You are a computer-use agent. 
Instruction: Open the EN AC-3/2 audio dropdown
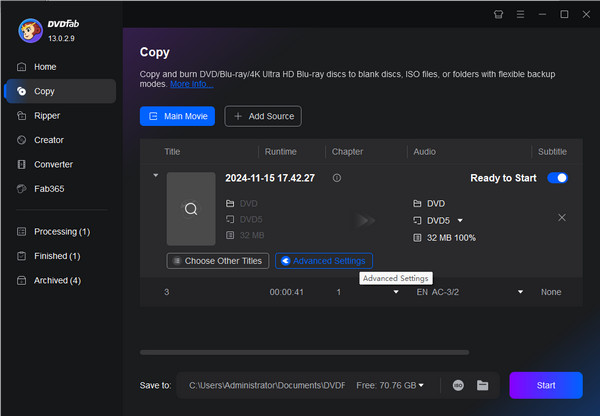[520, 292]
